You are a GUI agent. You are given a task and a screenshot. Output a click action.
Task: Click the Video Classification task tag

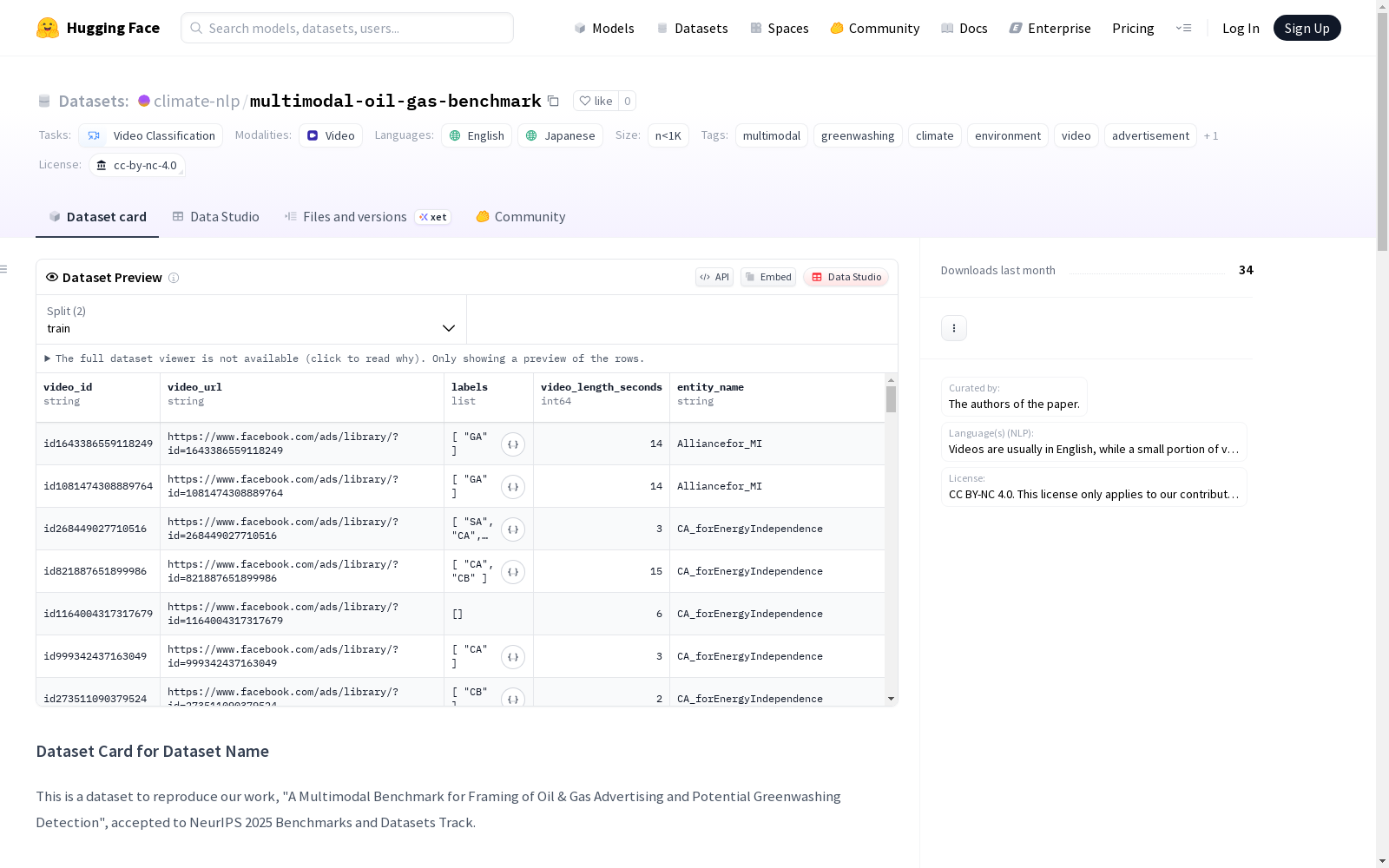click(x=151, y=135)
